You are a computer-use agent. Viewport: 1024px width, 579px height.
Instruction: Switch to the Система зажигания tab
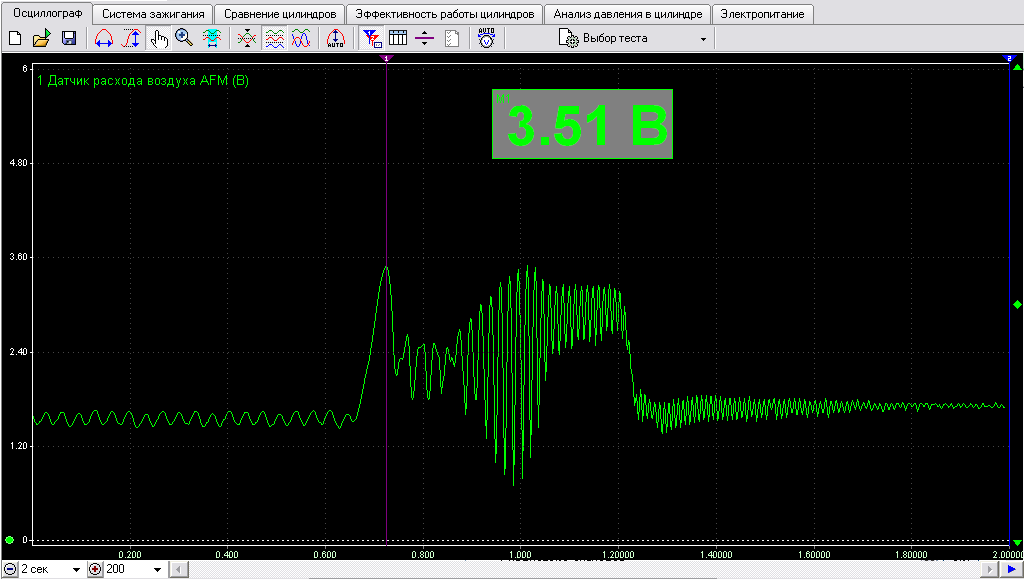[153, 14]
